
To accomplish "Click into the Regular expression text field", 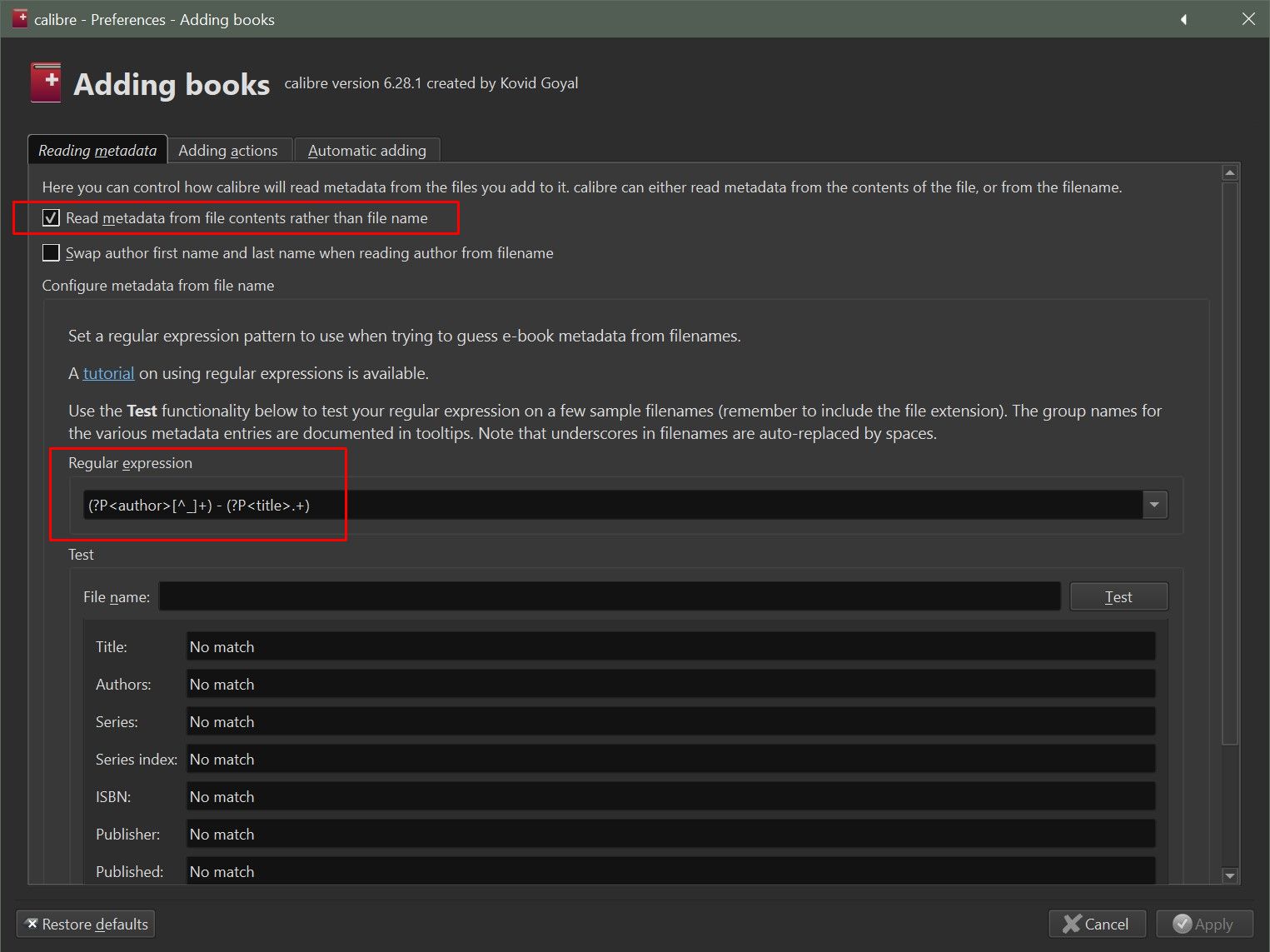I will pos(613,505).
